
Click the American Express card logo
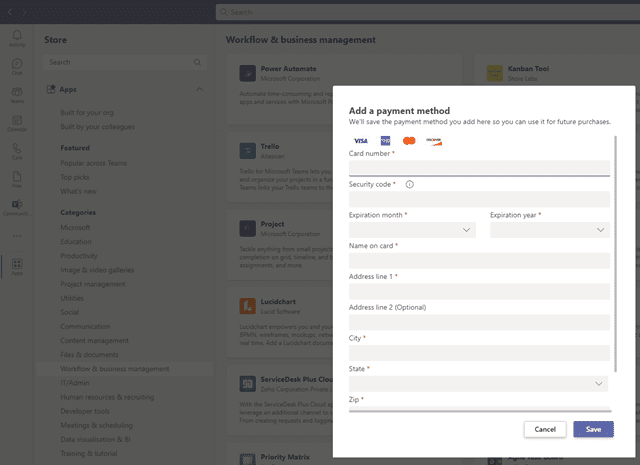(x=385, y=141)
